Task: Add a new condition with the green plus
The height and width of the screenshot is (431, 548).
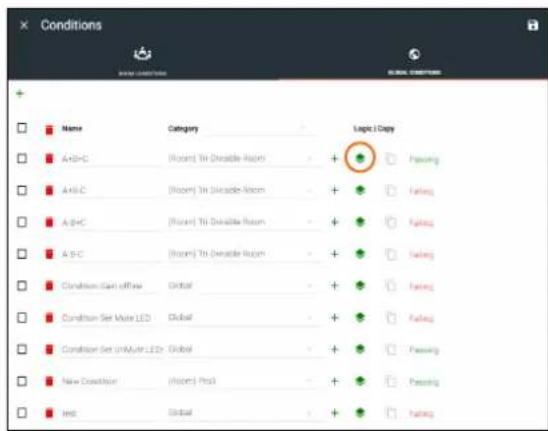Action: [x=20, y=93]
